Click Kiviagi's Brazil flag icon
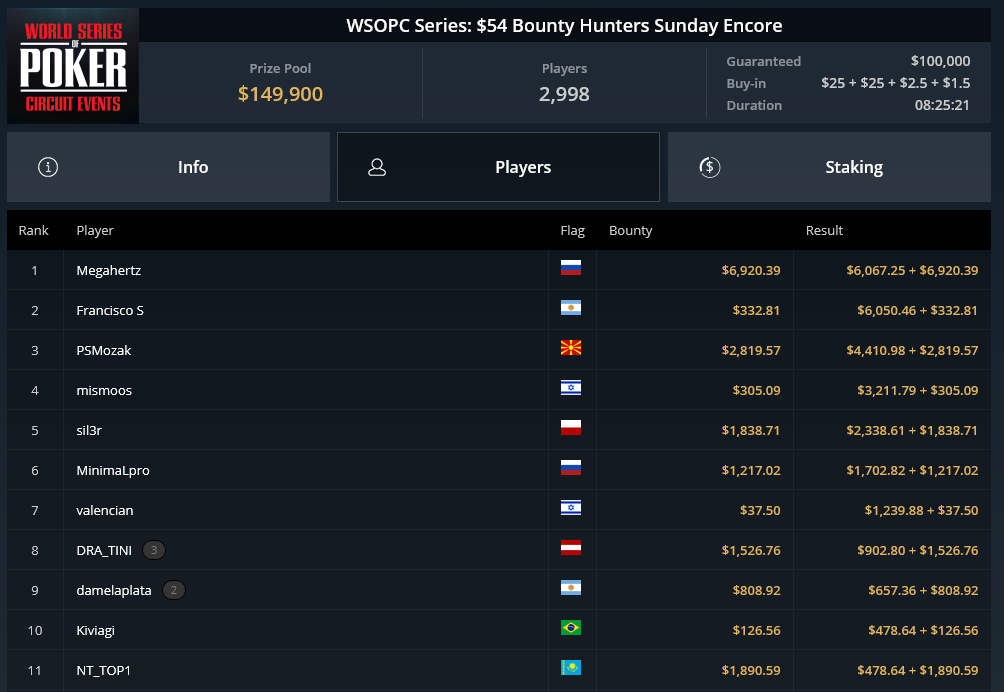This screenshot has height=692, width=1004. coord(571,627)
